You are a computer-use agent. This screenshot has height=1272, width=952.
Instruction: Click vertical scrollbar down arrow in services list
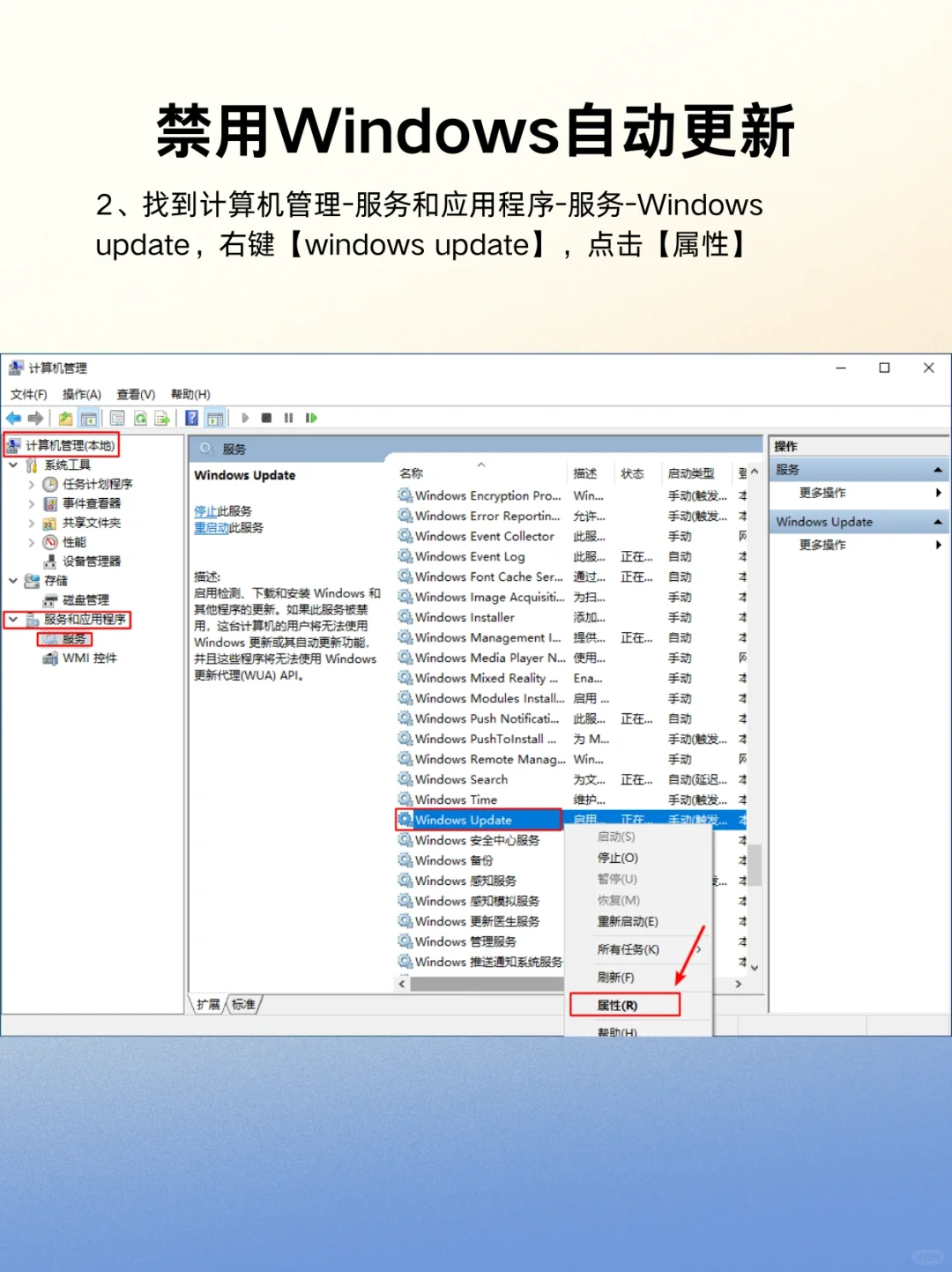(755, 967)
